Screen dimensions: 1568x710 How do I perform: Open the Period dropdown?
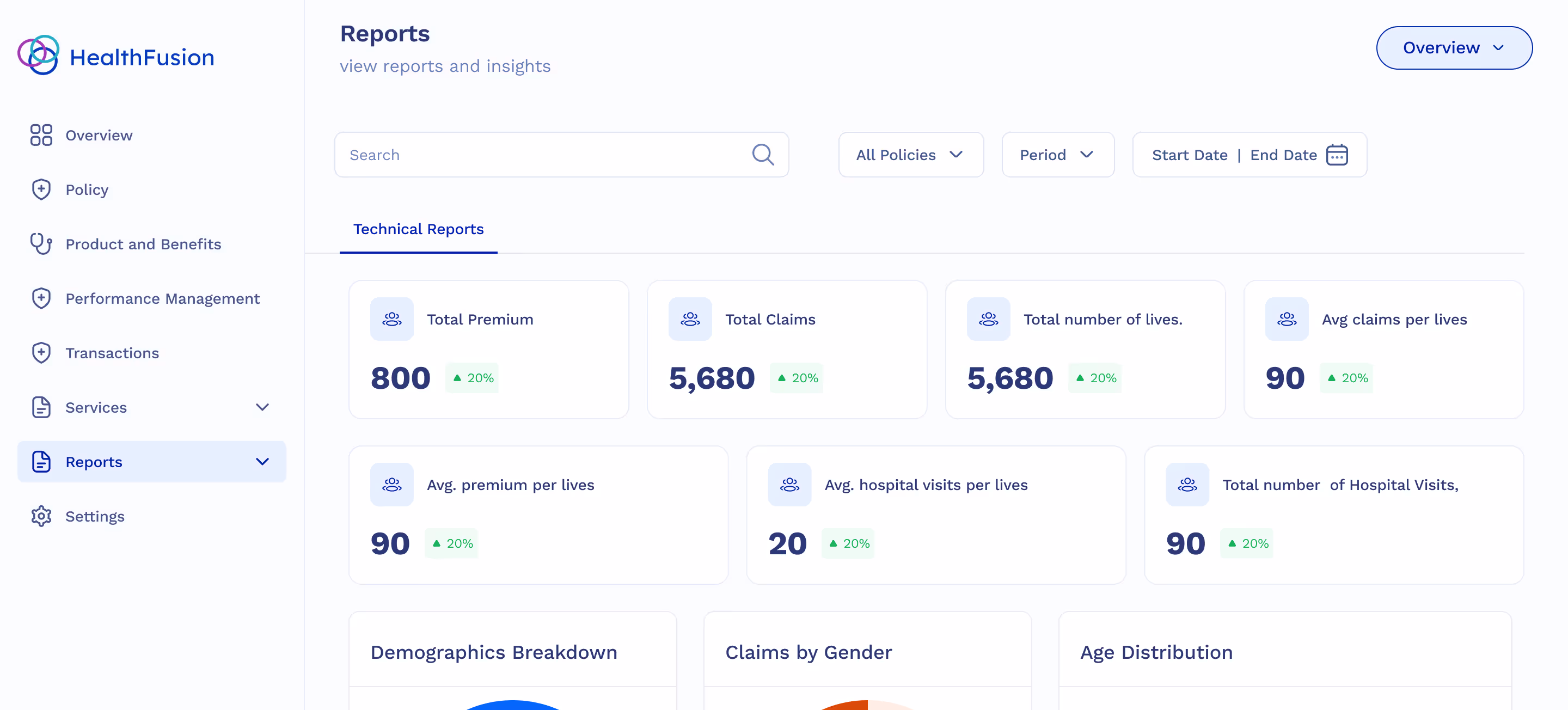(x=1057, y=155)
